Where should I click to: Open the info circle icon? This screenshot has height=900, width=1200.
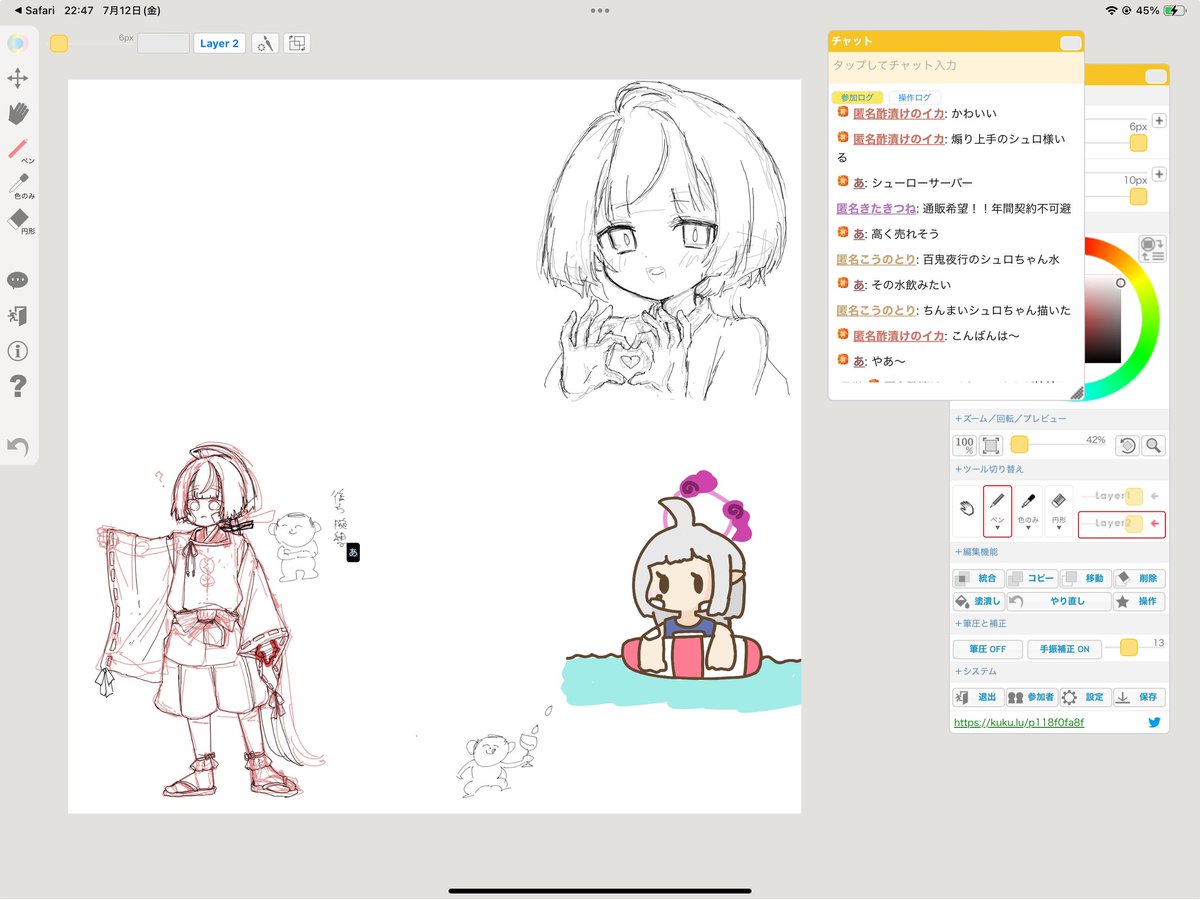pos(18,351)
